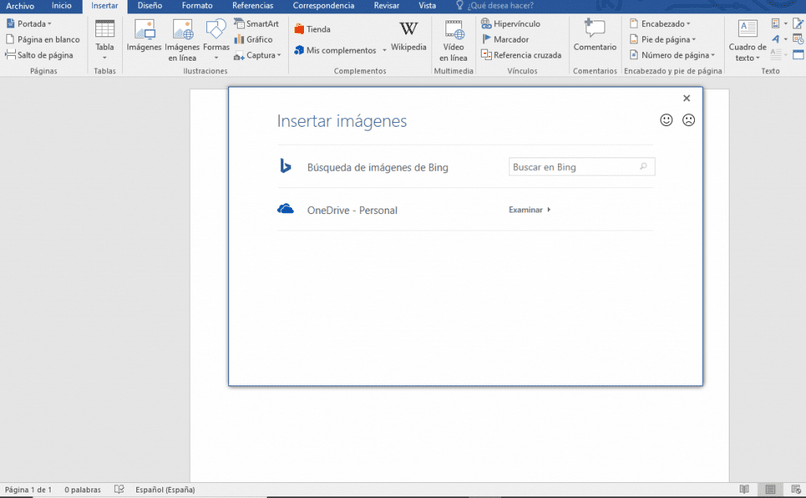Open the Revisar tab

point(387,6)
